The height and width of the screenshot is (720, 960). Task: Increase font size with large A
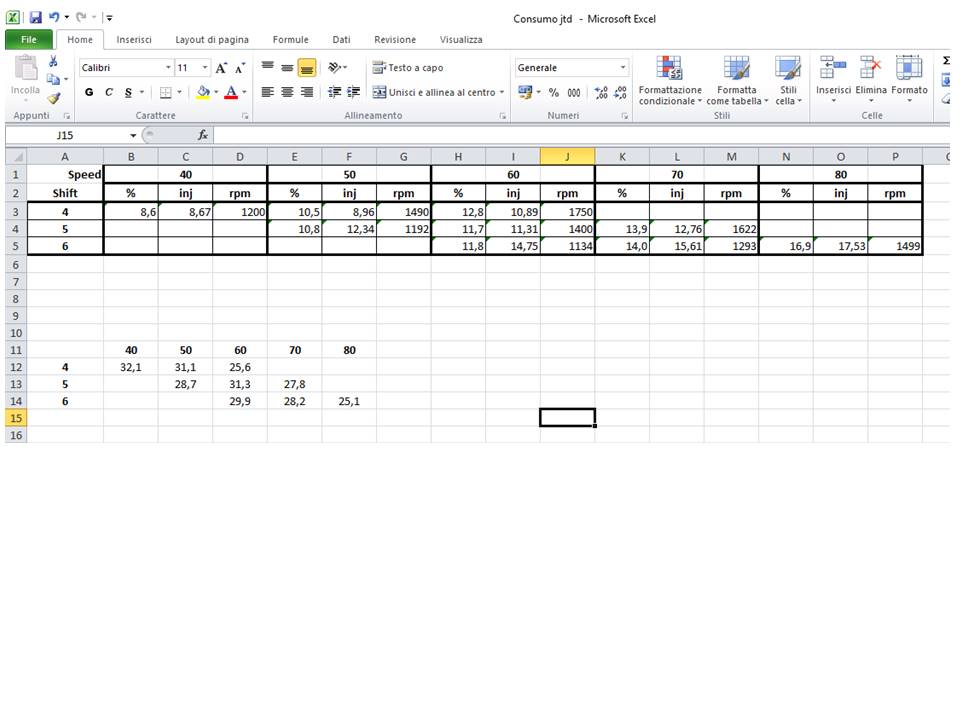tap(221, 68)
